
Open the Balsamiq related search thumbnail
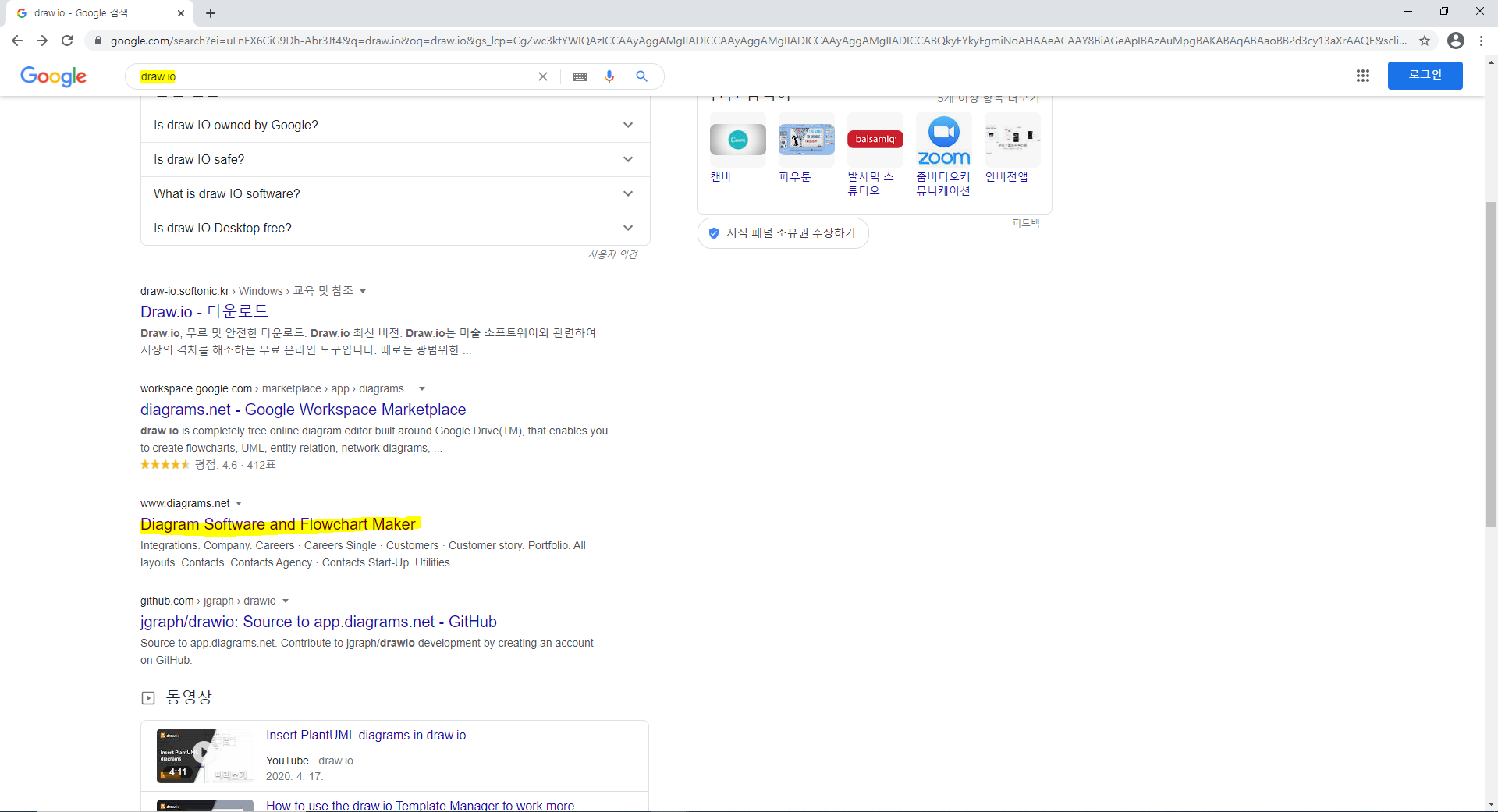875,139
